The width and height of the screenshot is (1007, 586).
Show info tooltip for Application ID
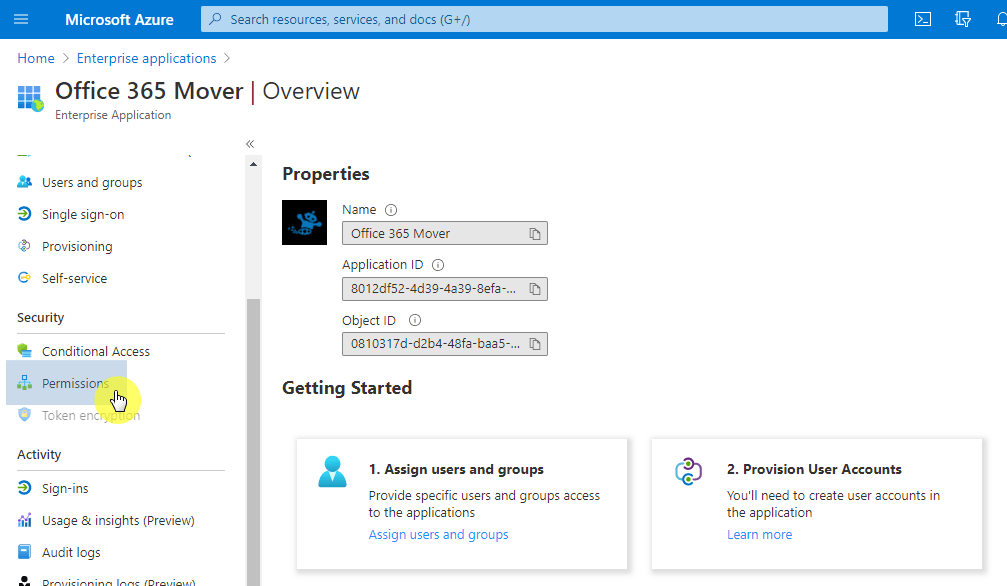click(438, 265)
